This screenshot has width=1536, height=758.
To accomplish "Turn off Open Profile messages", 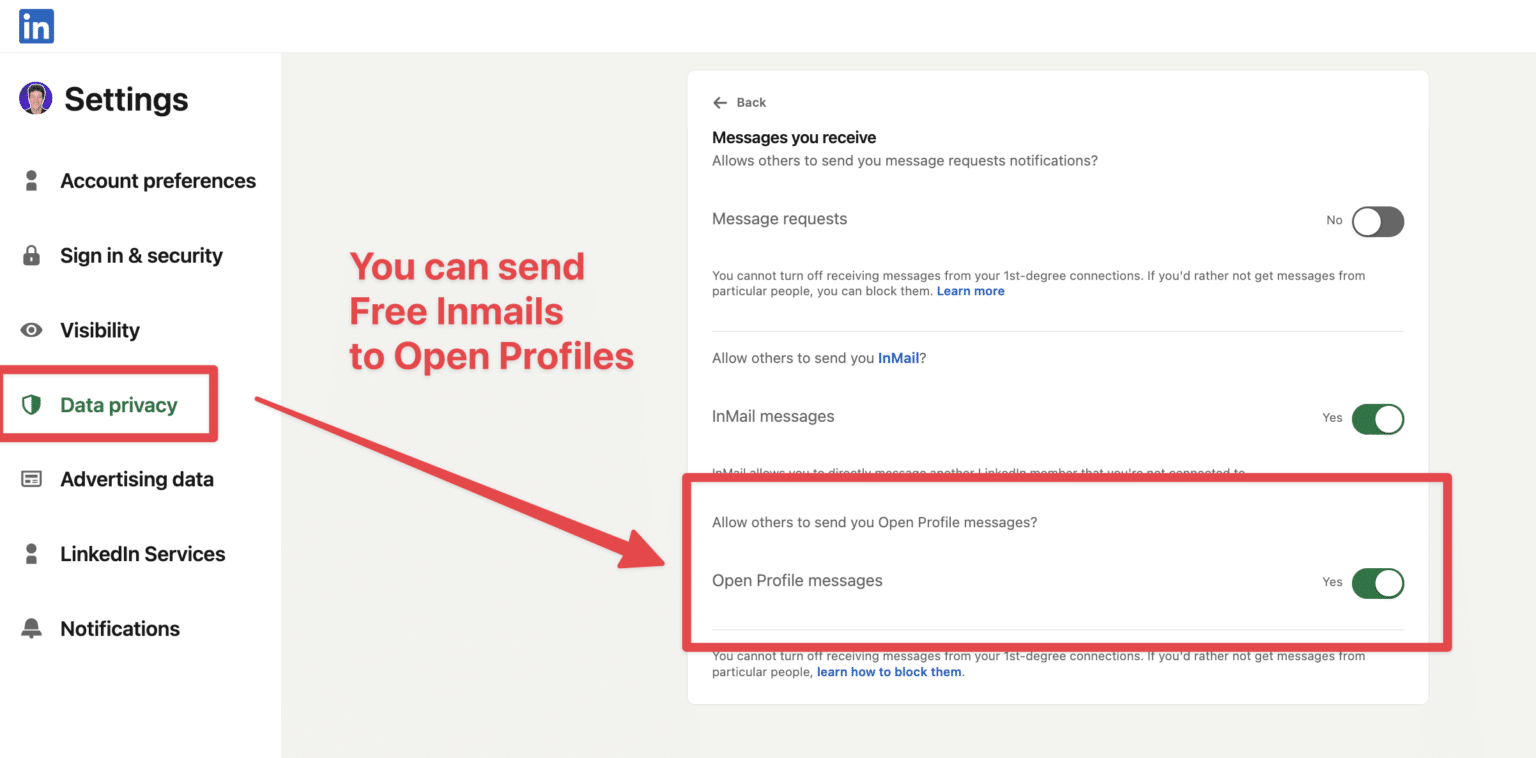I will [1379, 583].
